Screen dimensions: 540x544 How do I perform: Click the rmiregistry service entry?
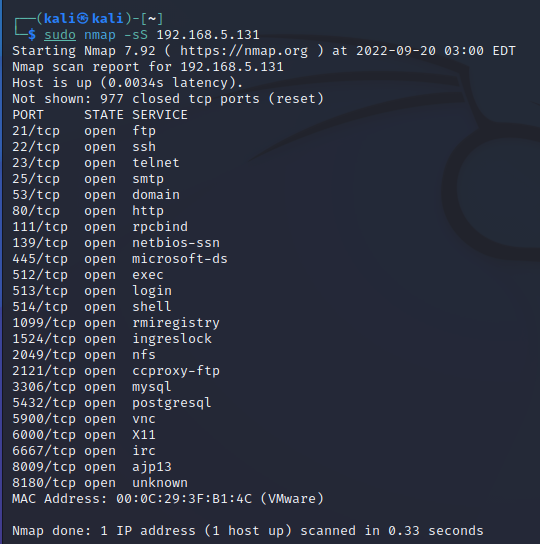(x=176, y=323)
